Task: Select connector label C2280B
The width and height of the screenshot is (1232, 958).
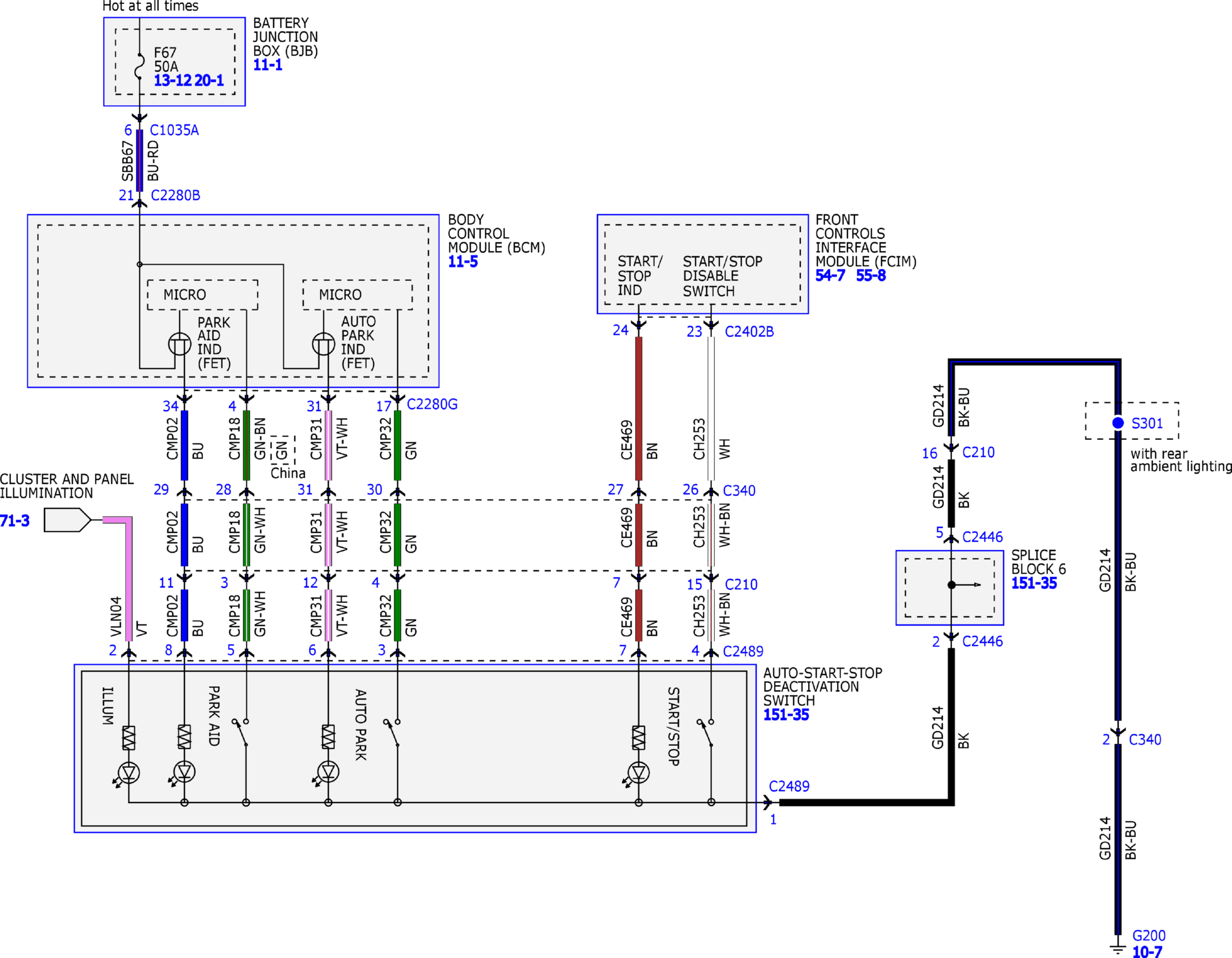Action: click(x=175, y=195)
